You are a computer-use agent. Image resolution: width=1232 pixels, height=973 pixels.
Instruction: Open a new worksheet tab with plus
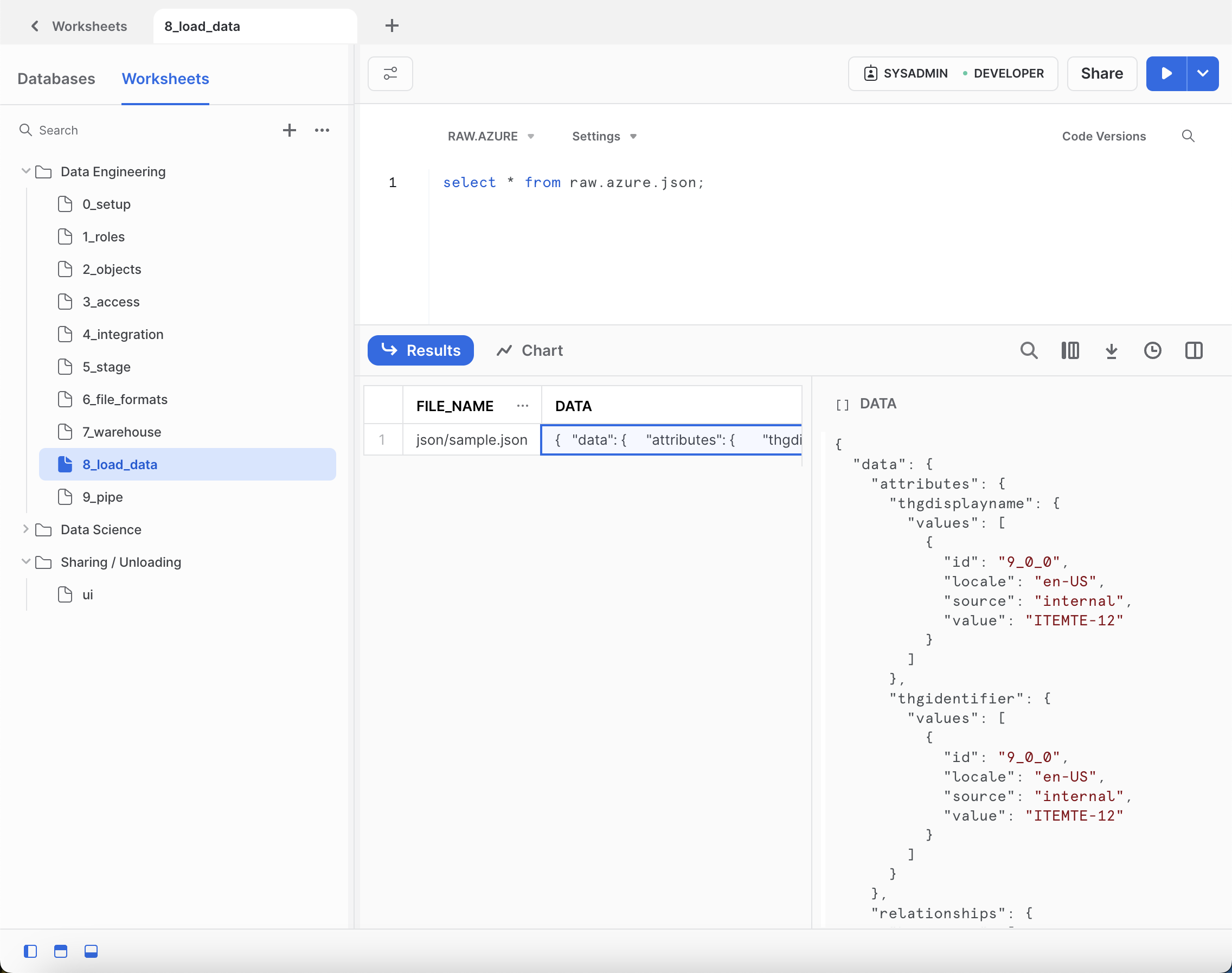pyautogui.click(x=392, y=25)
